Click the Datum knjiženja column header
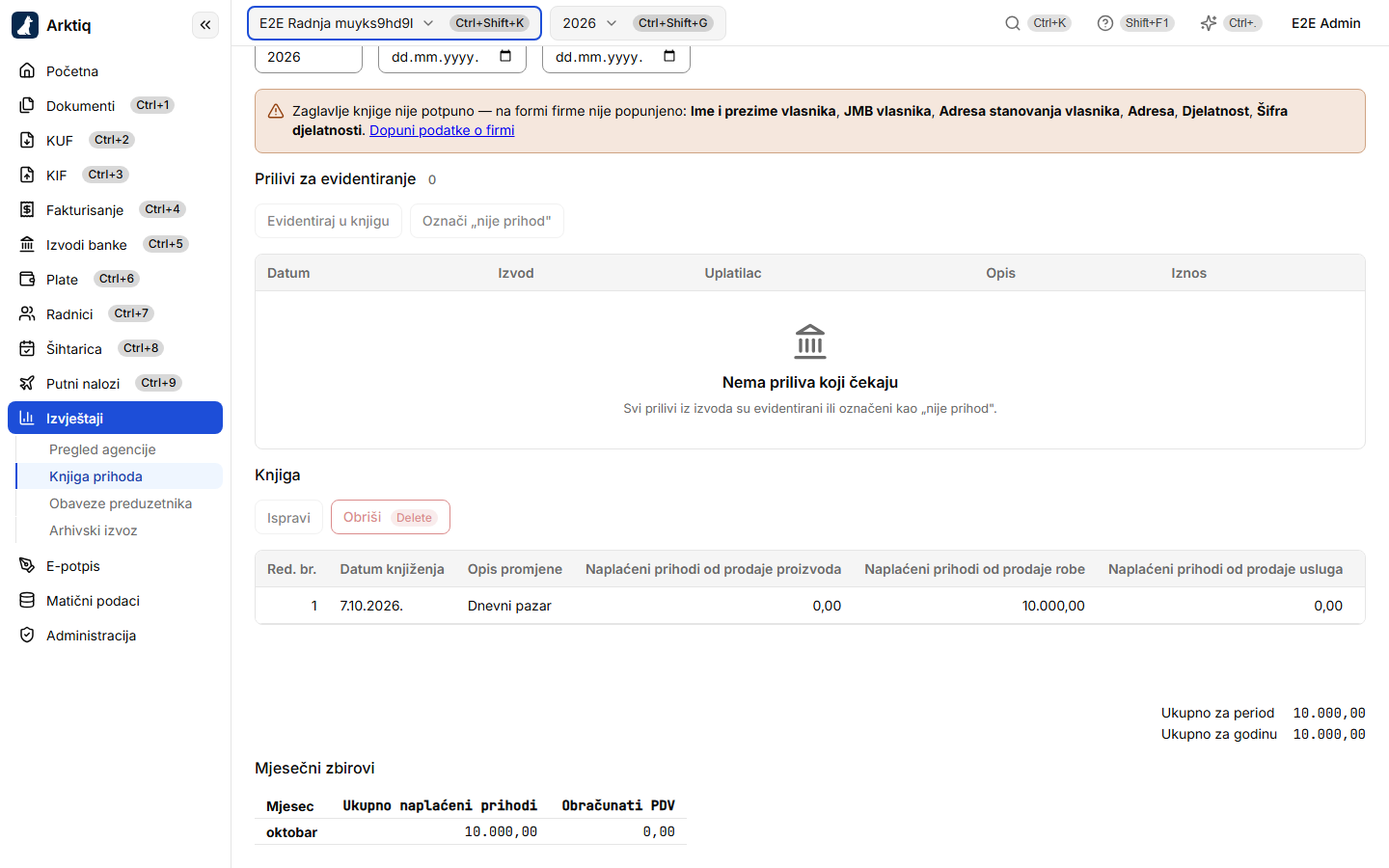The image size is (1389, 868). [392, 569]
